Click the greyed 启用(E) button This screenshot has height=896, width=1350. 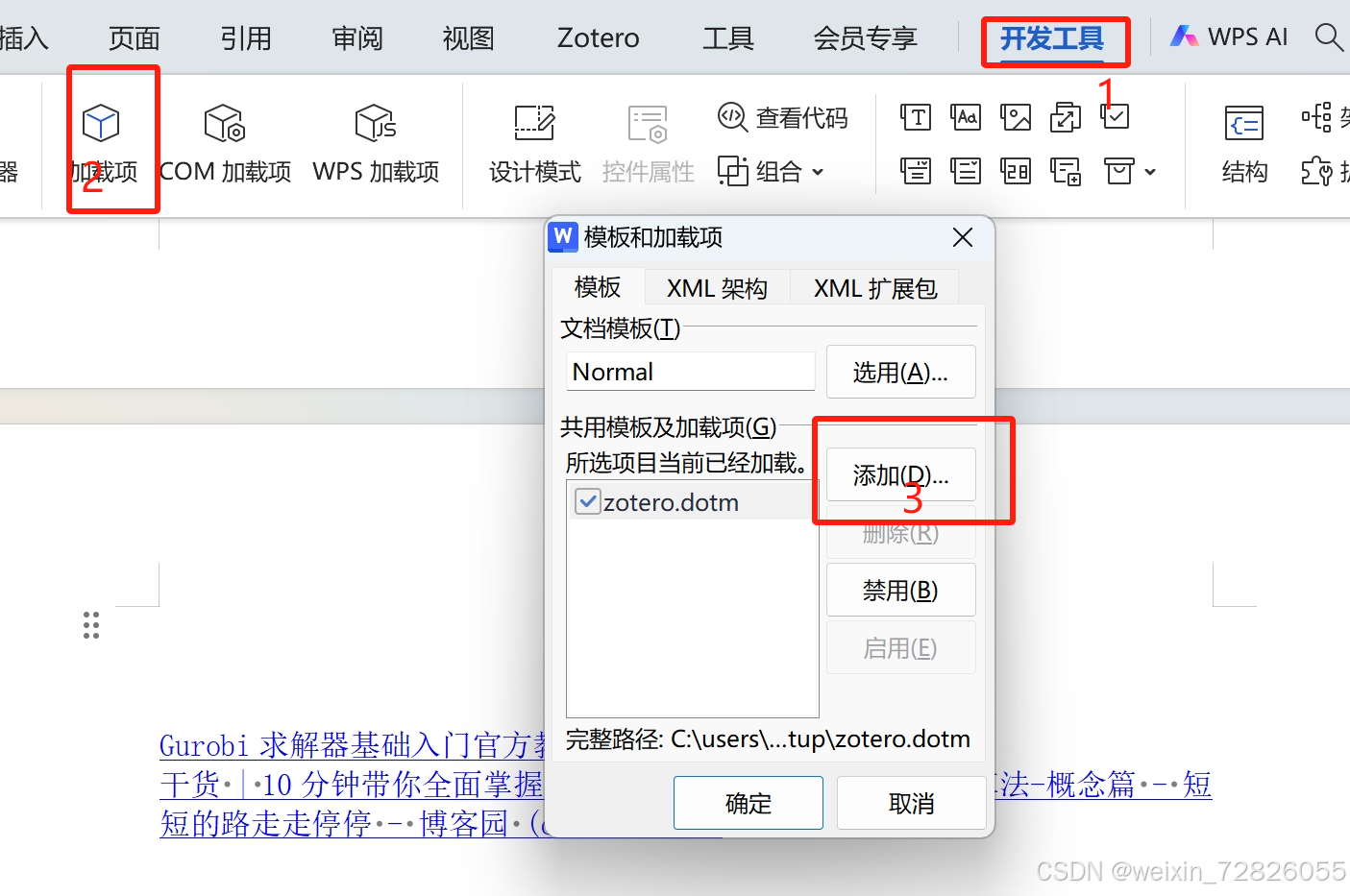901,647
